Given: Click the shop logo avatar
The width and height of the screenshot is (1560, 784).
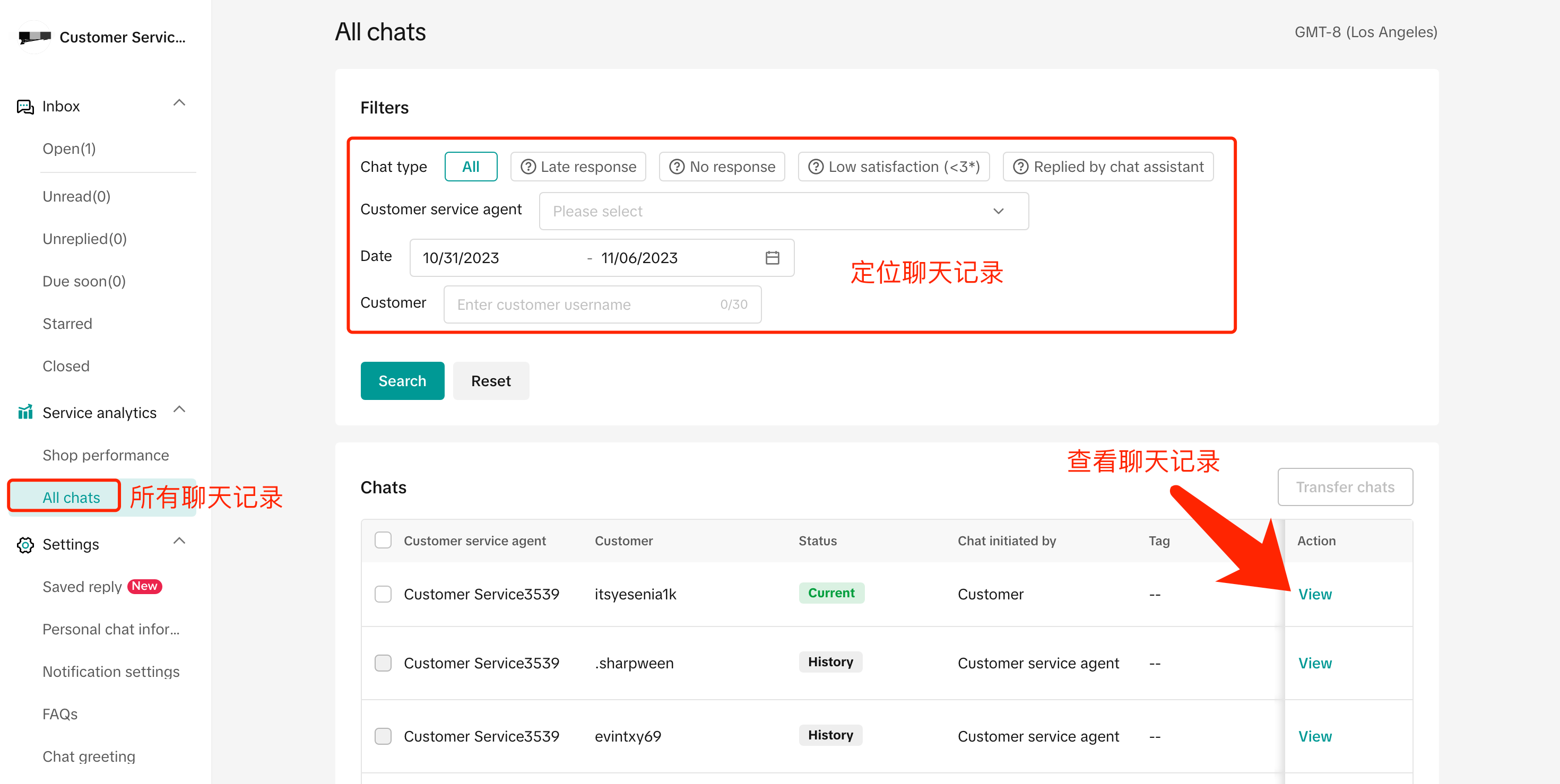Looking at the screenshot, I should coord(34,37).
